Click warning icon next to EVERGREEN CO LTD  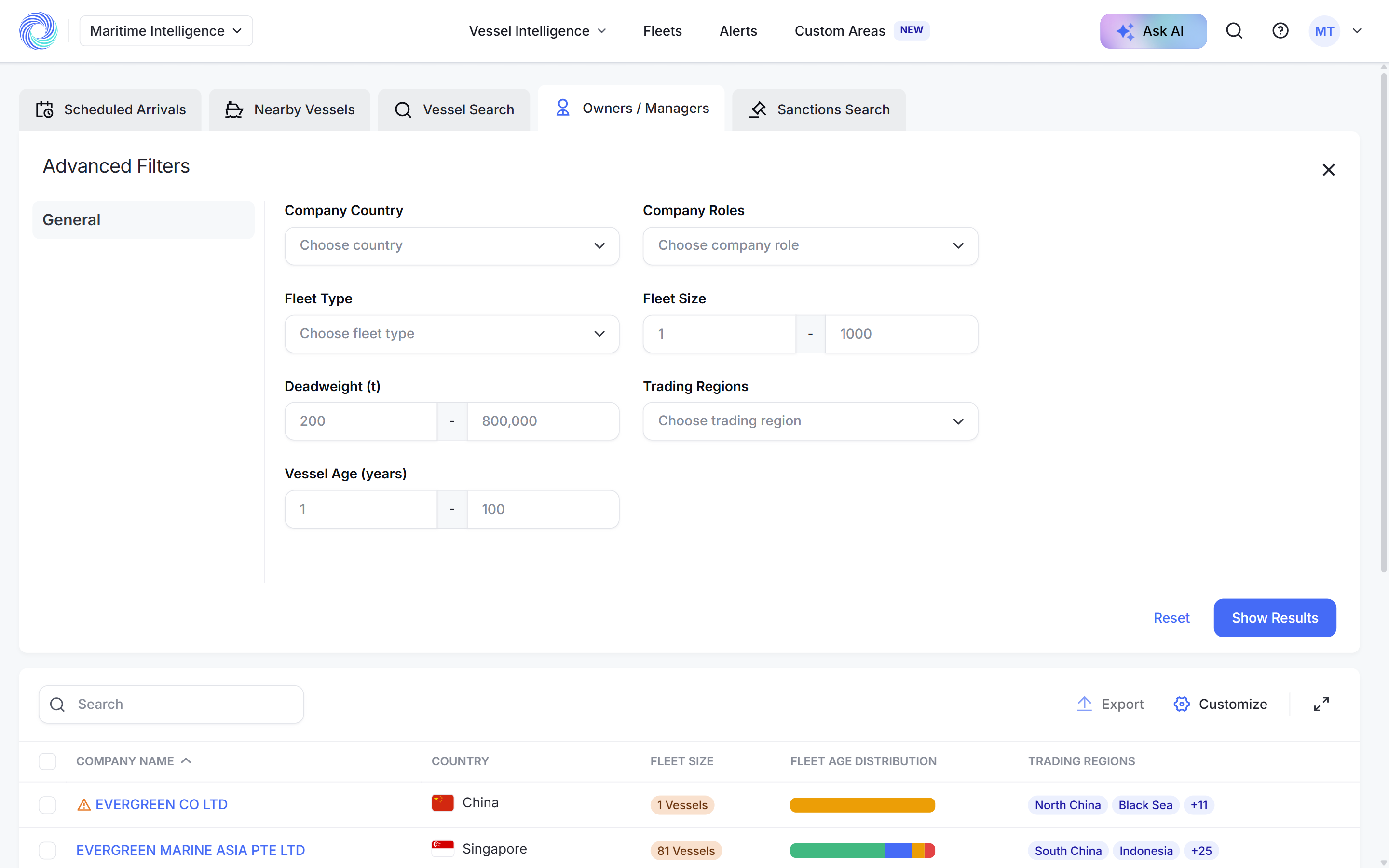click(84, 805)
